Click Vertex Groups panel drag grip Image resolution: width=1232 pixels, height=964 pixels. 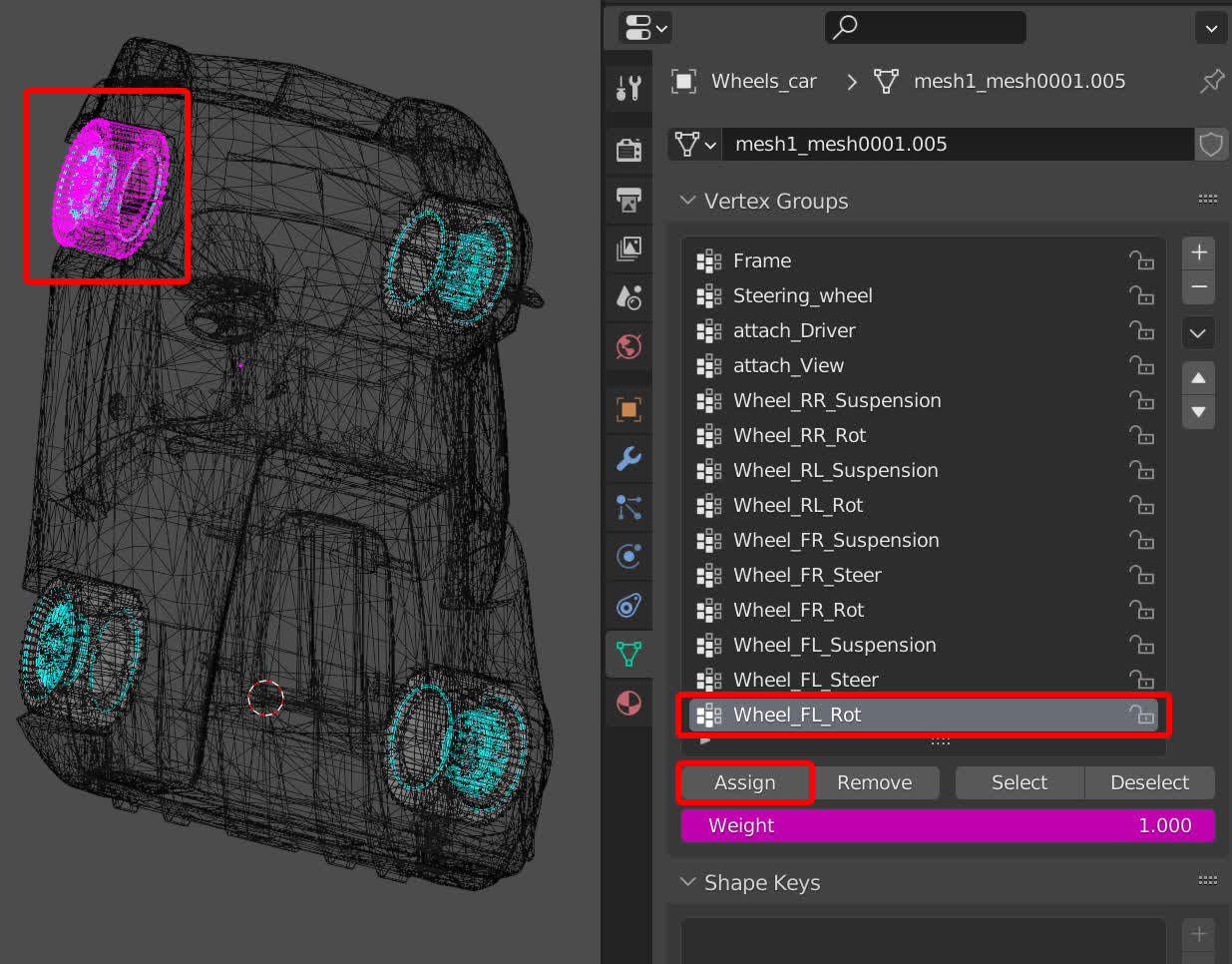[1207, 200]
